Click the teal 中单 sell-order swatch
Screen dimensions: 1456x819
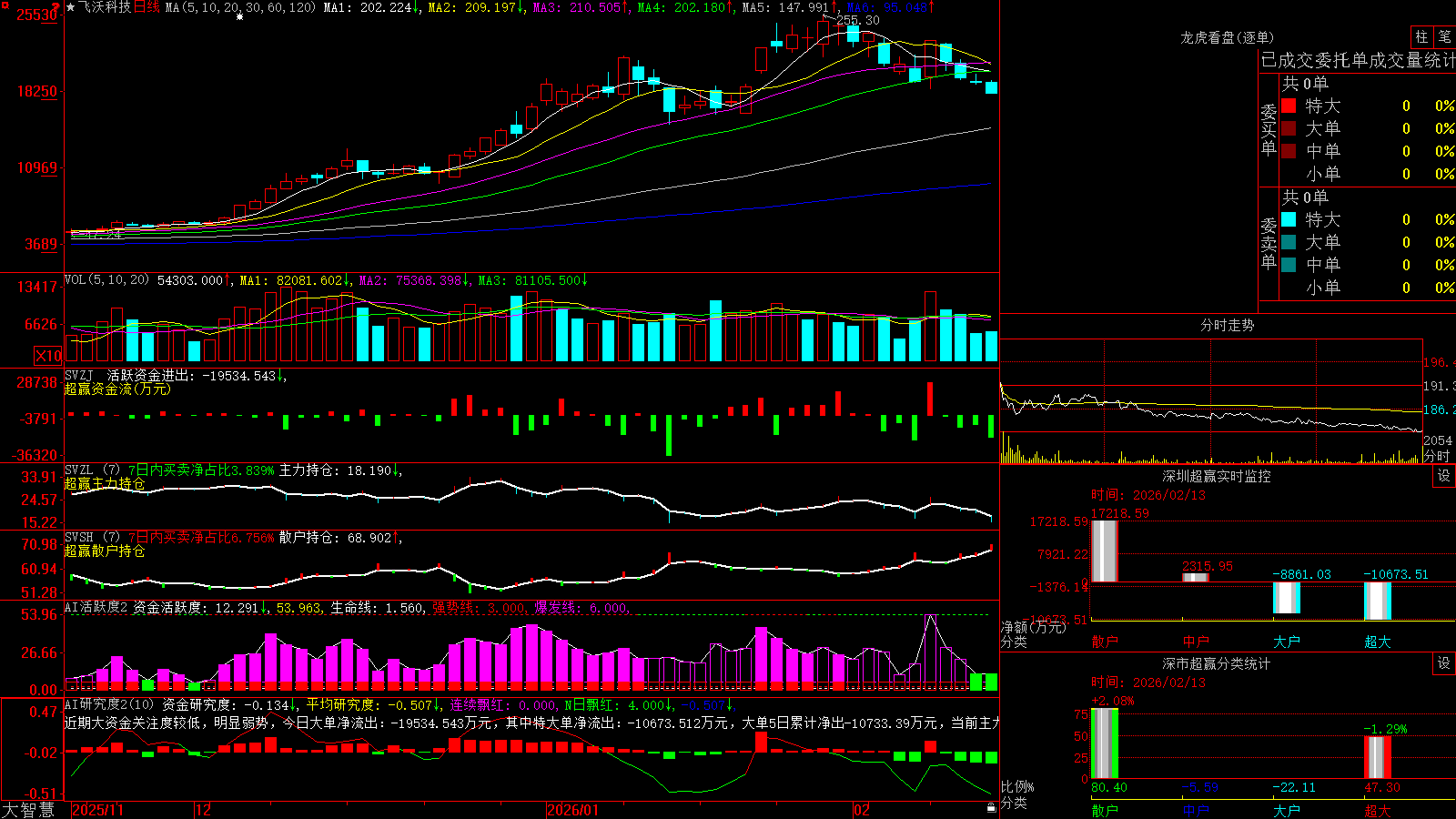tap(1289, 265)
